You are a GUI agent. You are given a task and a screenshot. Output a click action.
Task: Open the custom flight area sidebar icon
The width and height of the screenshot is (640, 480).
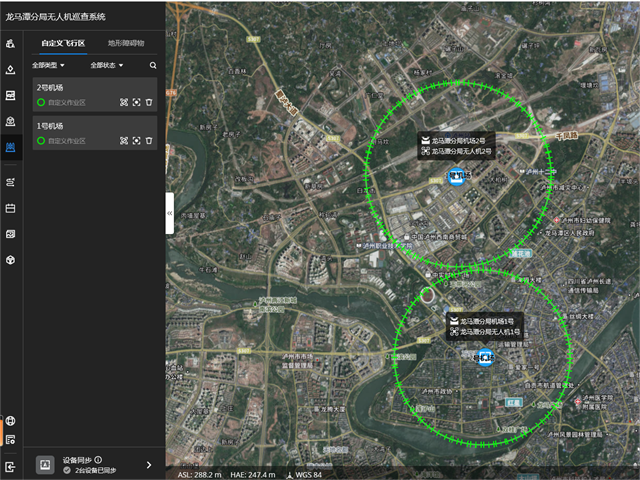10,147
